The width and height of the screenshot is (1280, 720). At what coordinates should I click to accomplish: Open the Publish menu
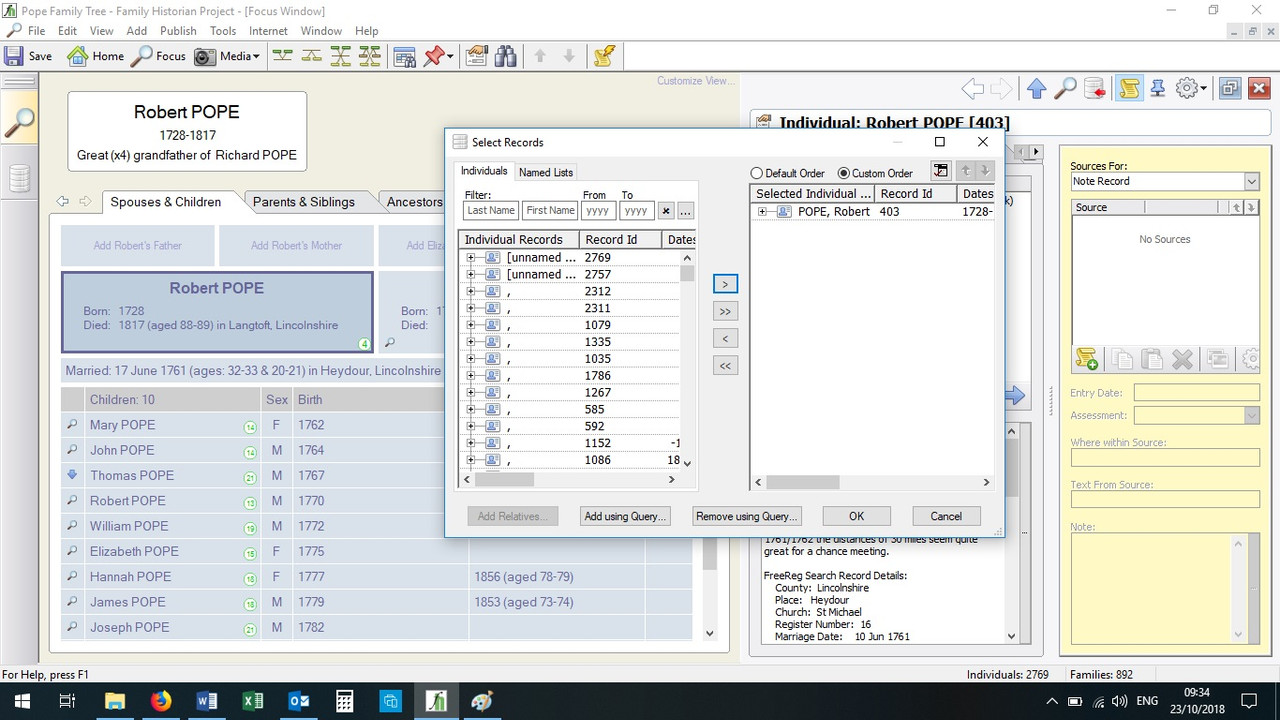tap(178, 31)
